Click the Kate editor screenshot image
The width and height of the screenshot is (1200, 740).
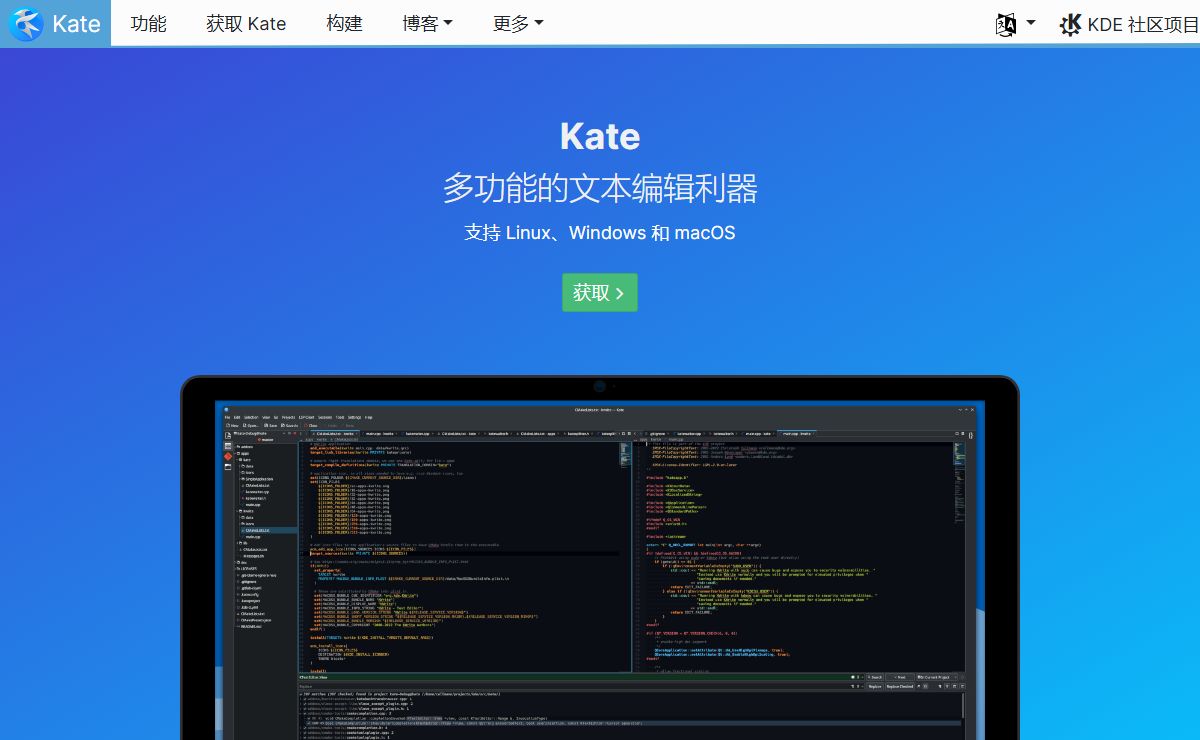600,570
